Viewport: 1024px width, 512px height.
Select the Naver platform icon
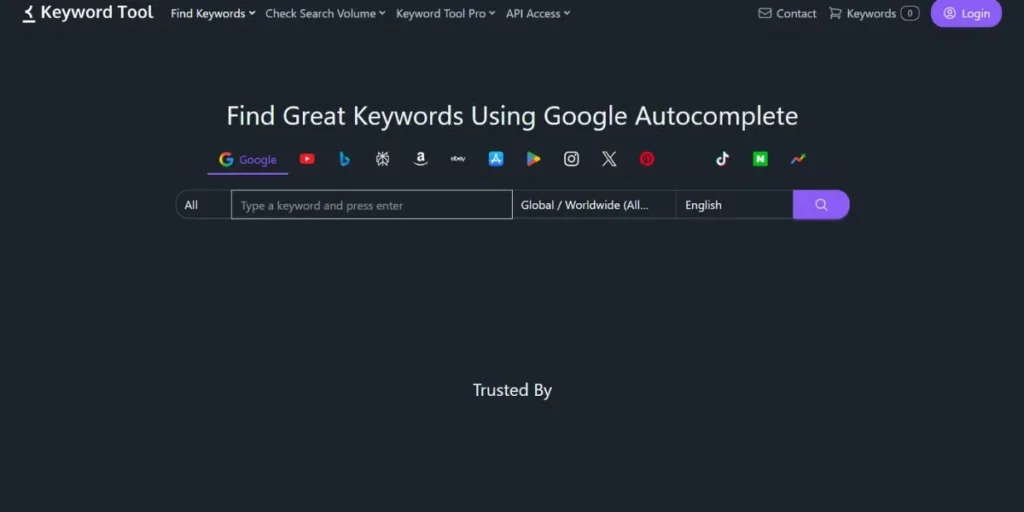pyautogui.click(x=760, y=159)
